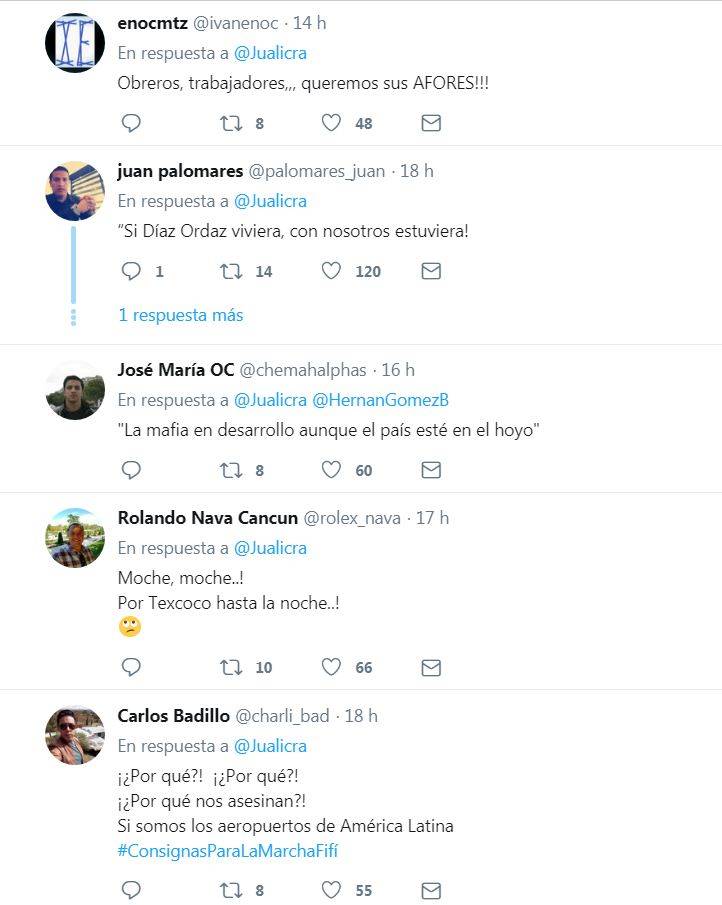Viewport: 722px width, 905px height.
Task: Click the DM share icon under the Texcoco tweet
Action: [431, 666]
